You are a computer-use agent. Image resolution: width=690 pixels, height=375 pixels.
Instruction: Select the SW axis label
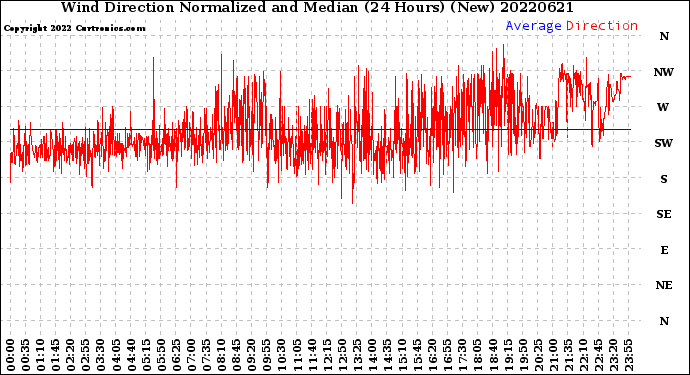pyautogui.click(x=664, y=143)
